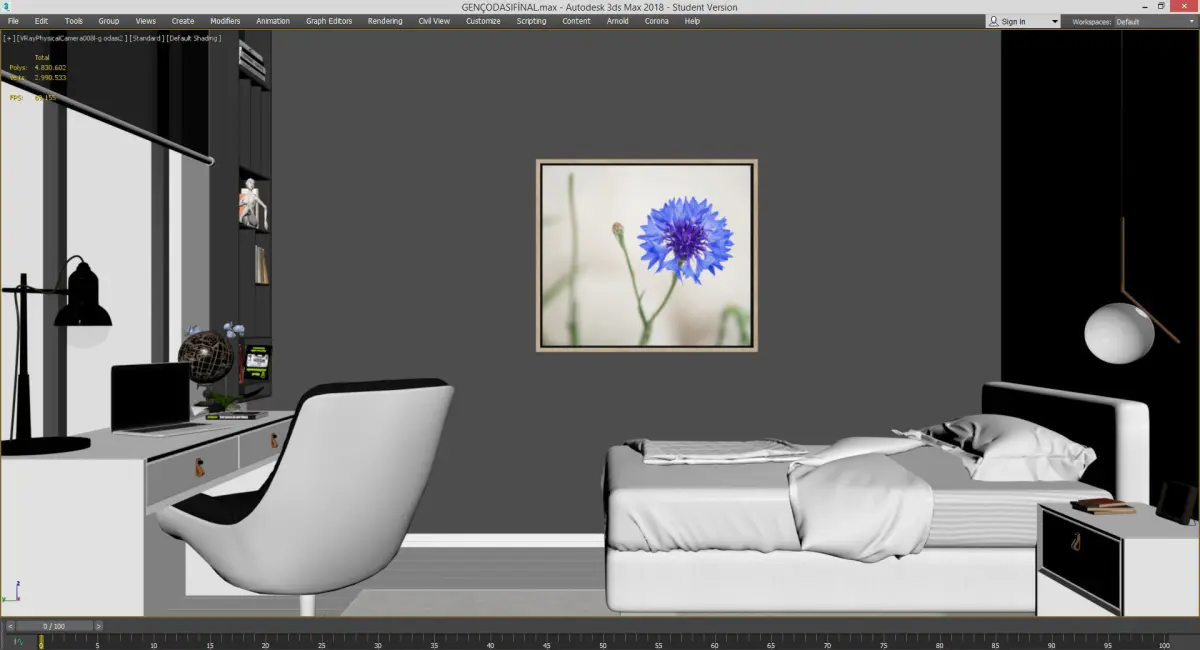Open the Civil View menu

434,21
